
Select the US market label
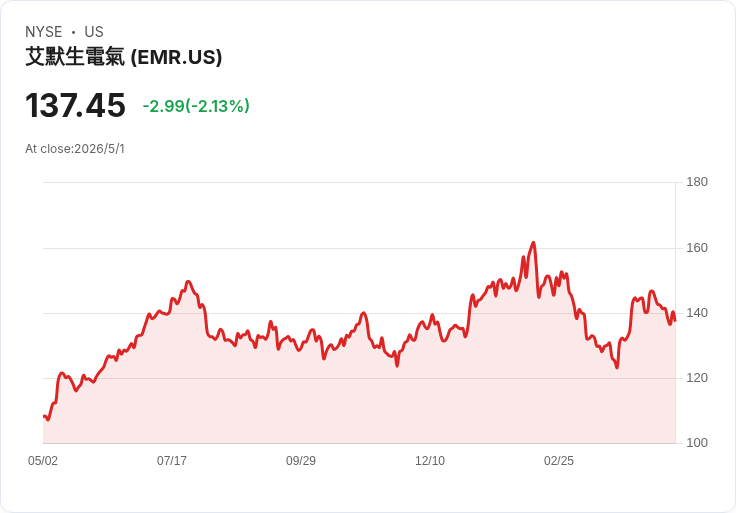pyautogui.click(x=94, y=32)
